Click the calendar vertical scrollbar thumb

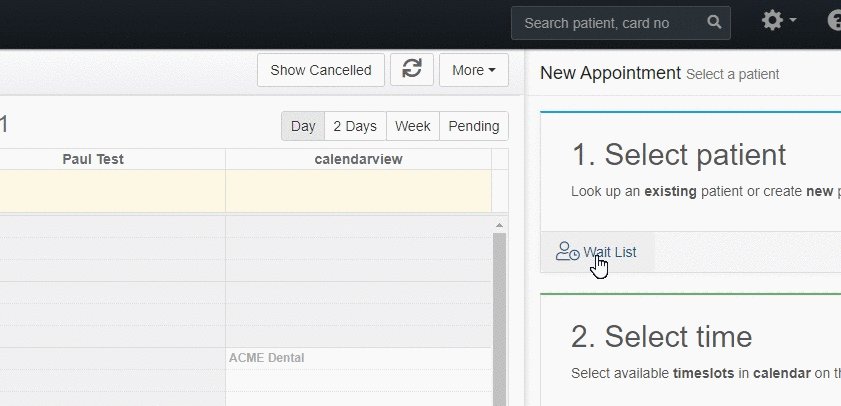pos(499,319)
